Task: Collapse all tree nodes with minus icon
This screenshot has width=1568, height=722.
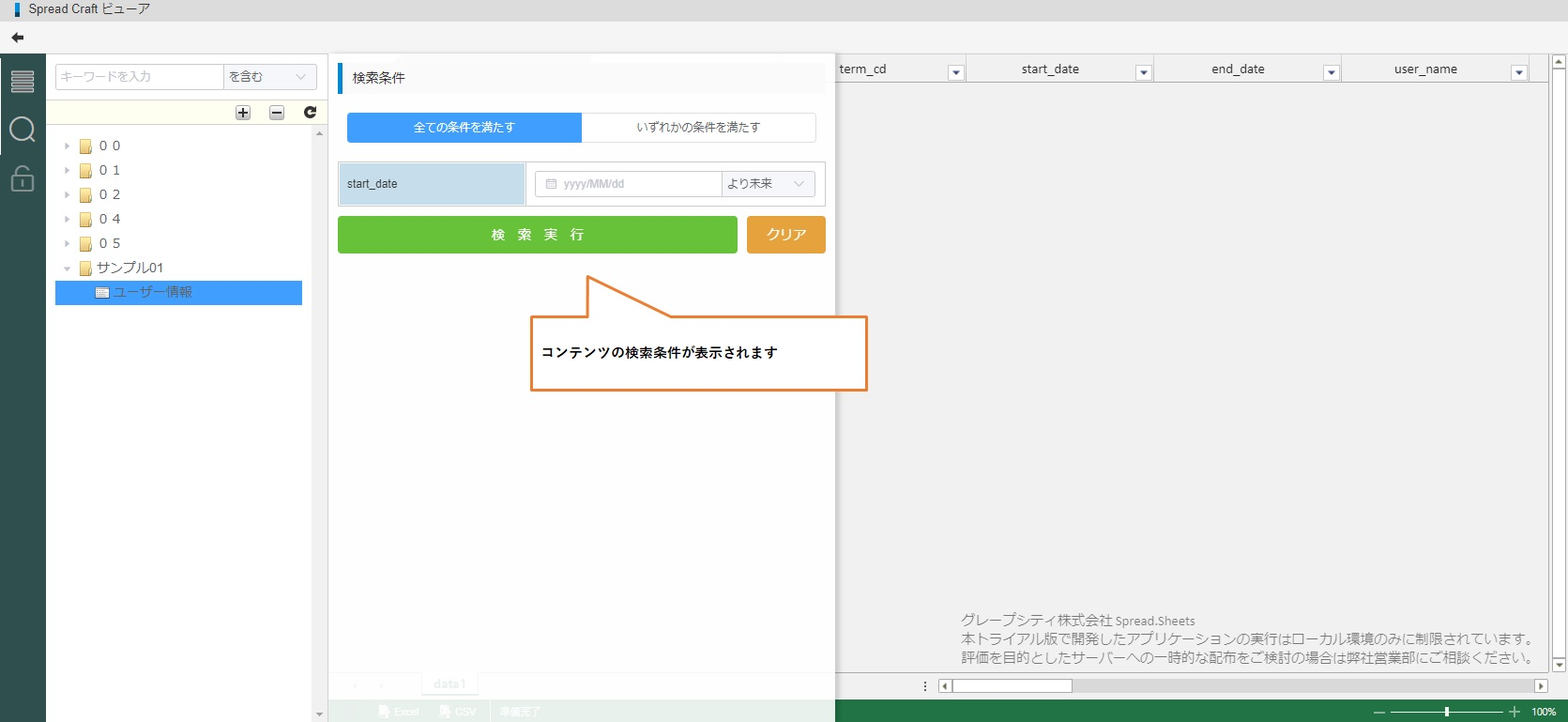Action: tap(277, 113)
